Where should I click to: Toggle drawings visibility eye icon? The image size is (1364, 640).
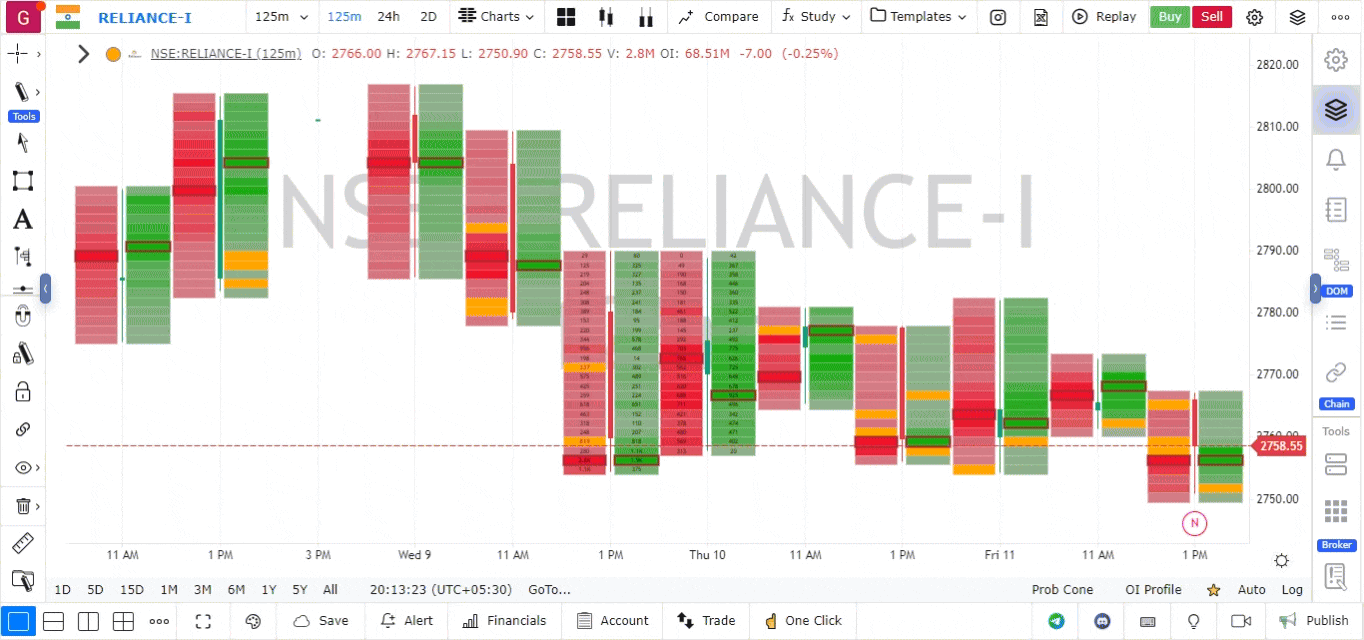pyautogui.click(x=22, y=468)
